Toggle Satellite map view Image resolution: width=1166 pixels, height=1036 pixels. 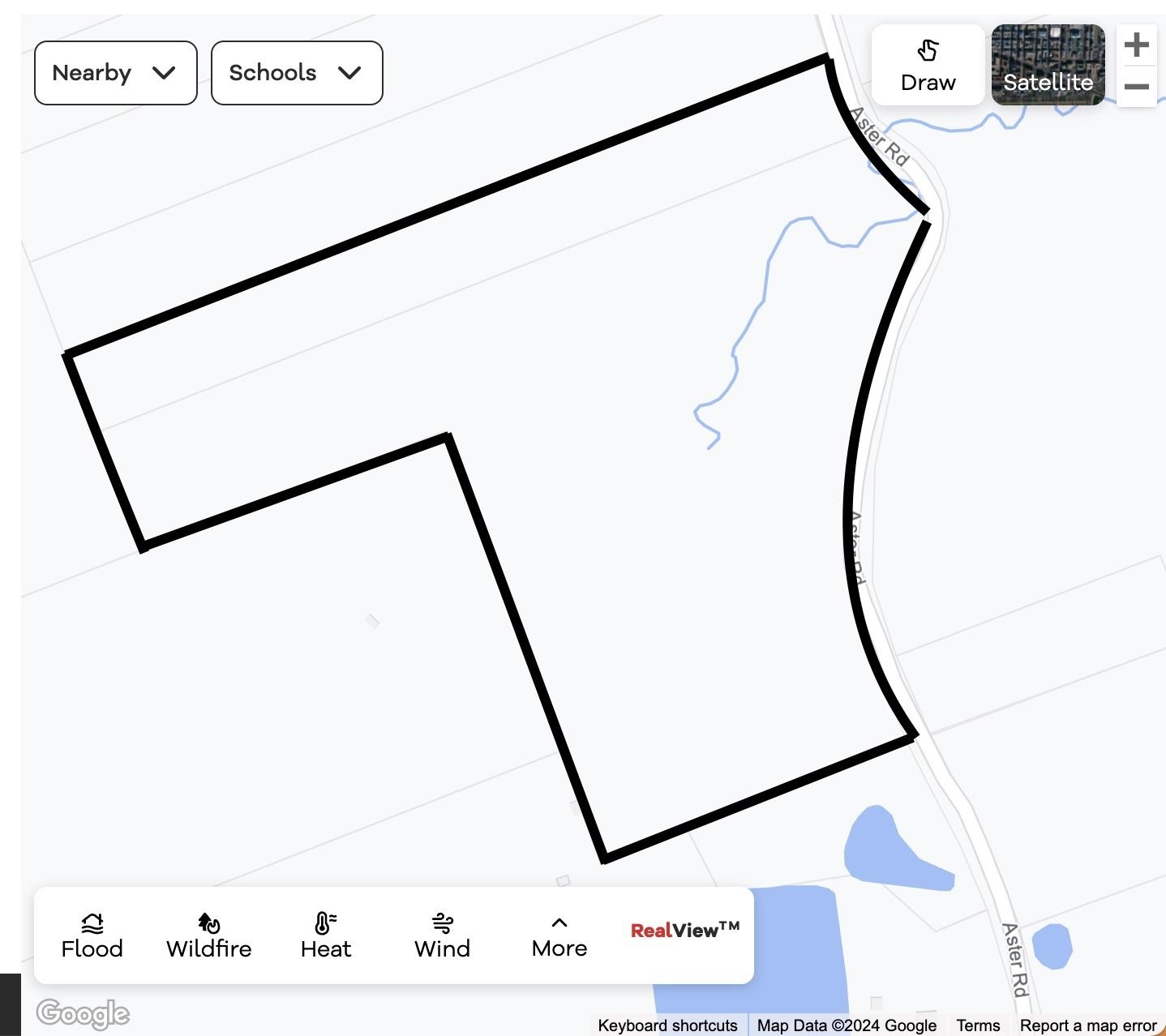[x=1048, y=65]
